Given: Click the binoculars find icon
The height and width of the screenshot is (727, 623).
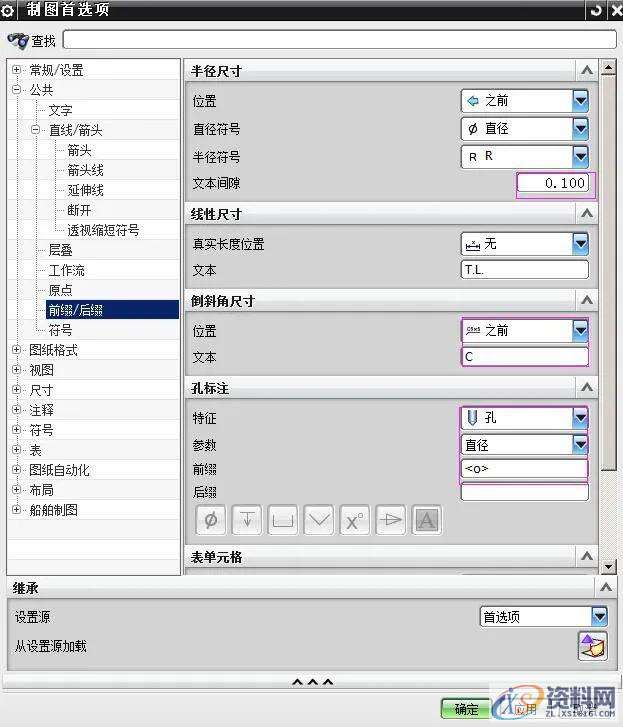Looking at the screenshot, I should coord(18,41).
